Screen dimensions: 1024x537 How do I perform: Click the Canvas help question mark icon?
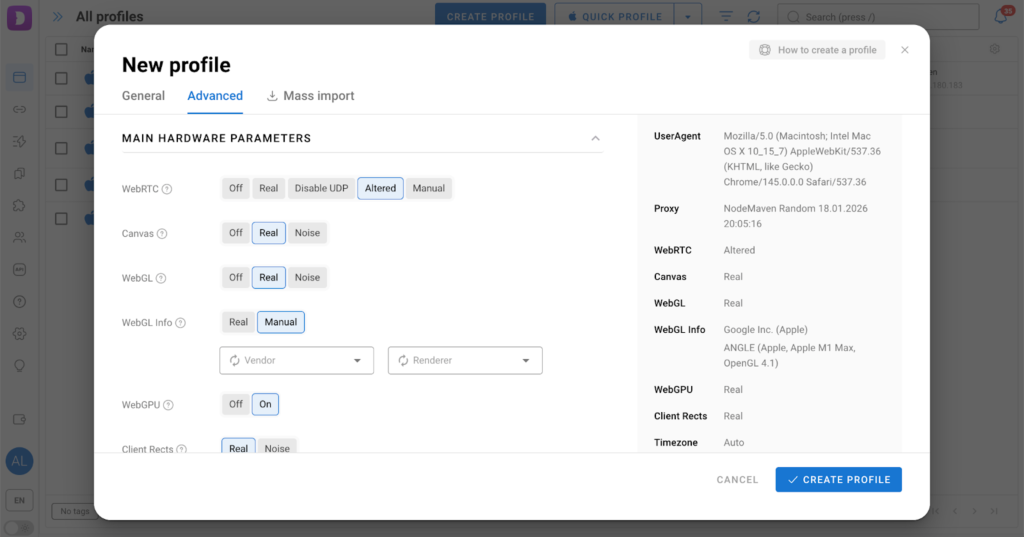[162, 234]
